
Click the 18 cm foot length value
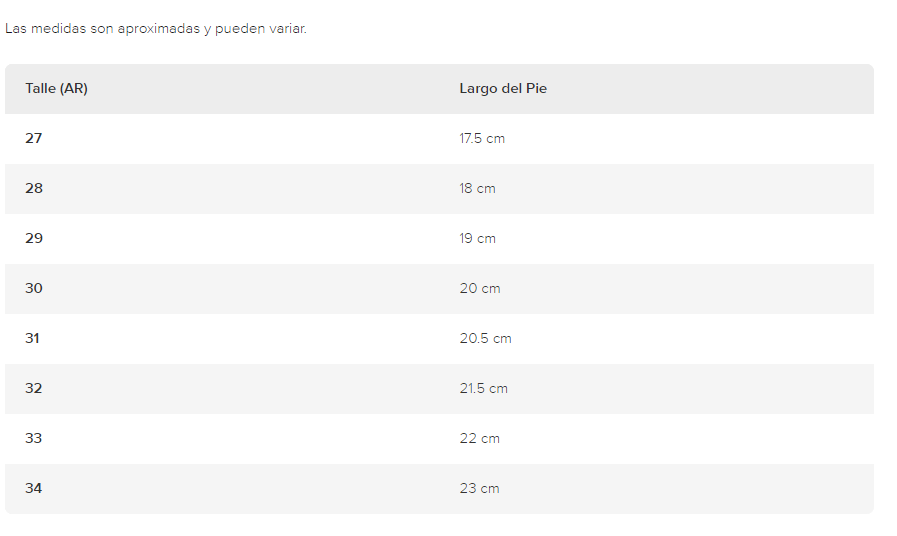[477, 188]
